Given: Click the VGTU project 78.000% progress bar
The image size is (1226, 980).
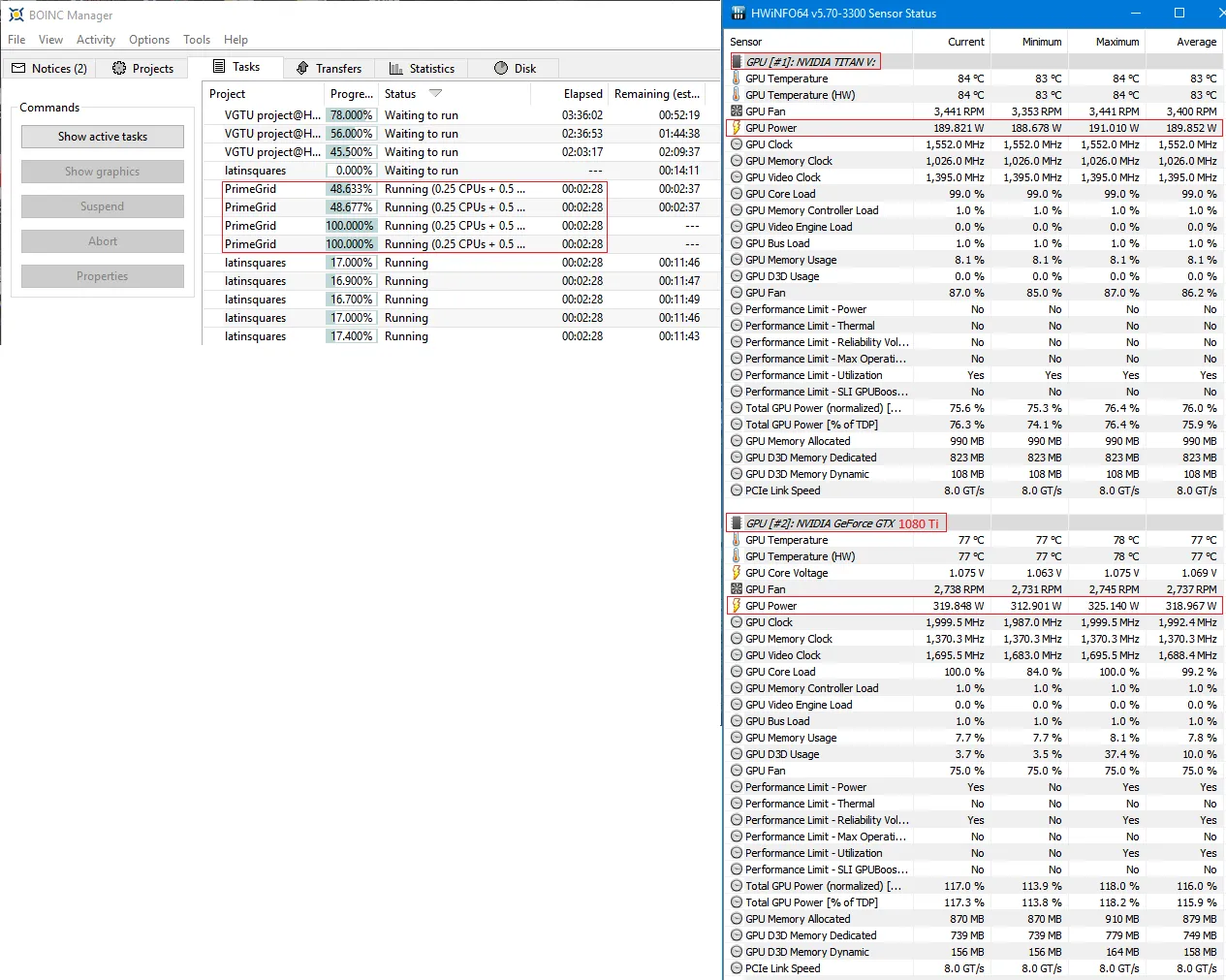Looking at the screenshot, I should point(351,115).
